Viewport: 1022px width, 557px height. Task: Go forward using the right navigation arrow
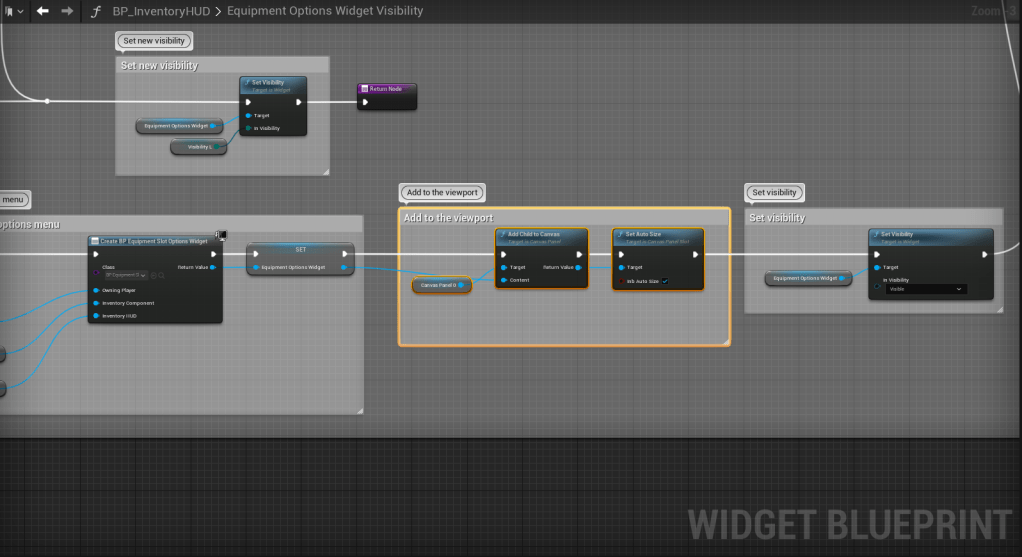[67, 10]
